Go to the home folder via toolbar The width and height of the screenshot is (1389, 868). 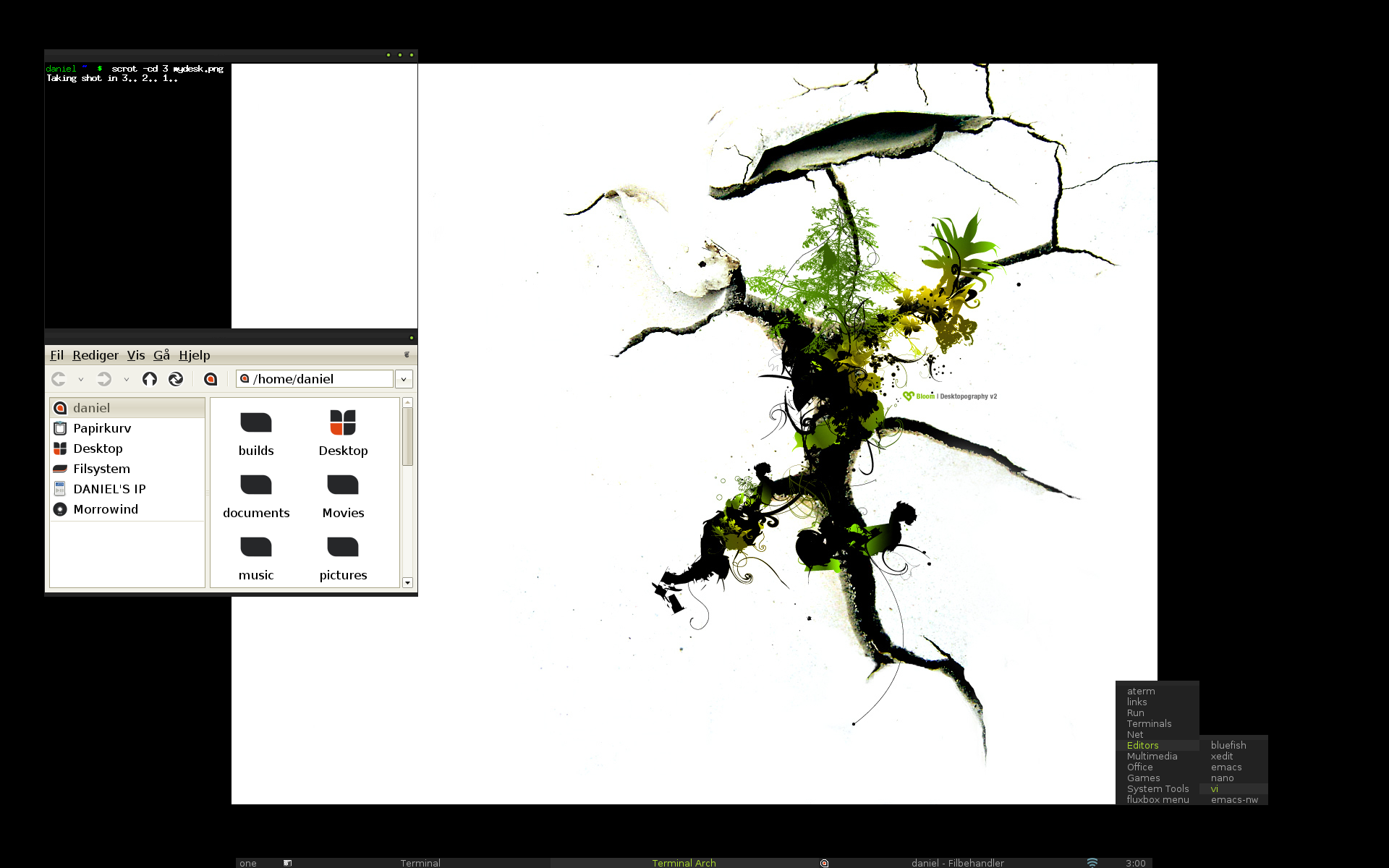pos(211,379)
